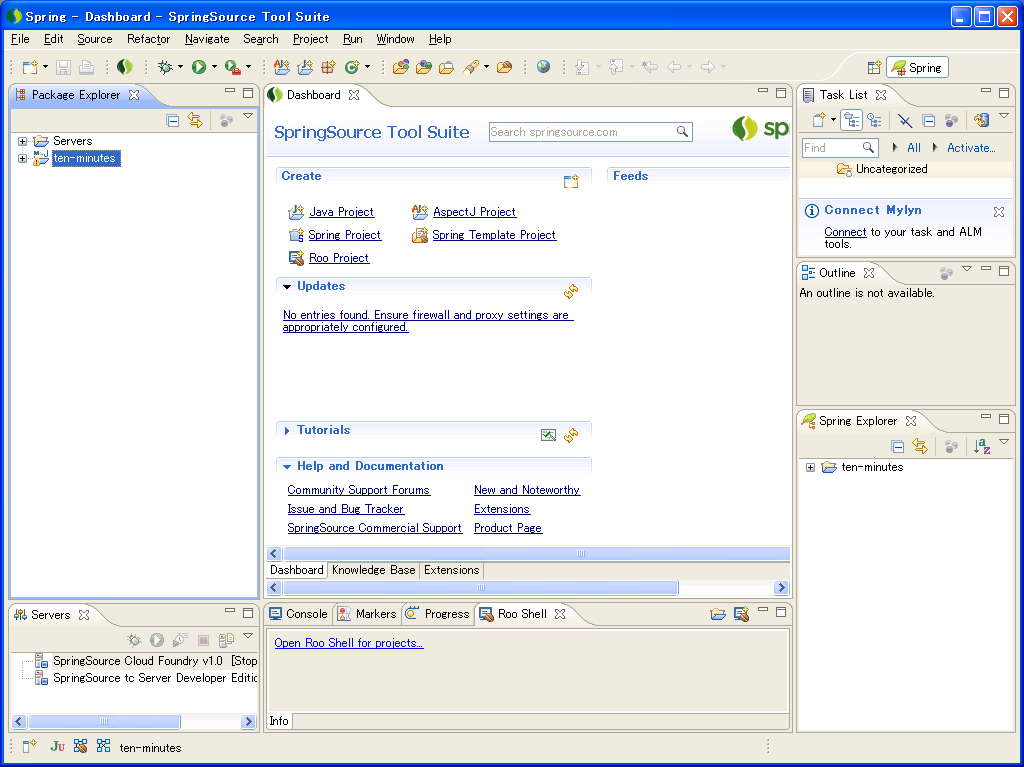Click the JUnit icon in status bar
1024x767 pixels.
[x=57, y=746]
